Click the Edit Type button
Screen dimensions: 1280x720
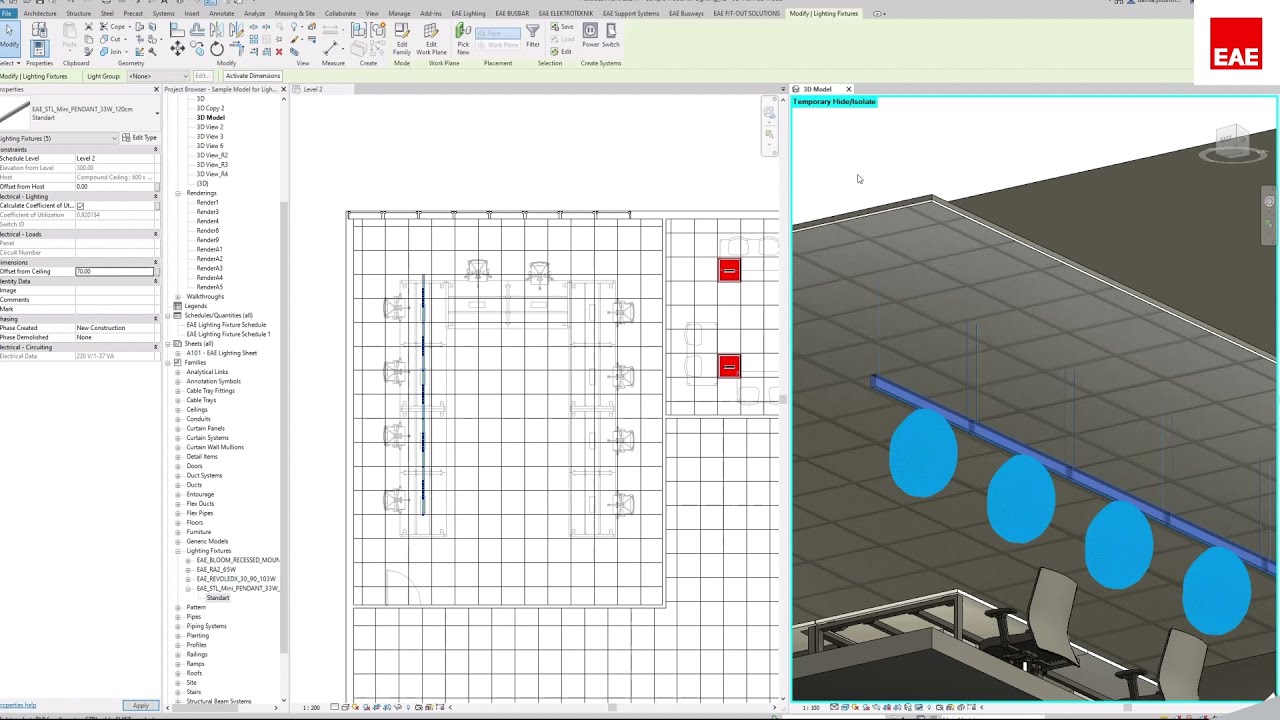pos(139,138)
